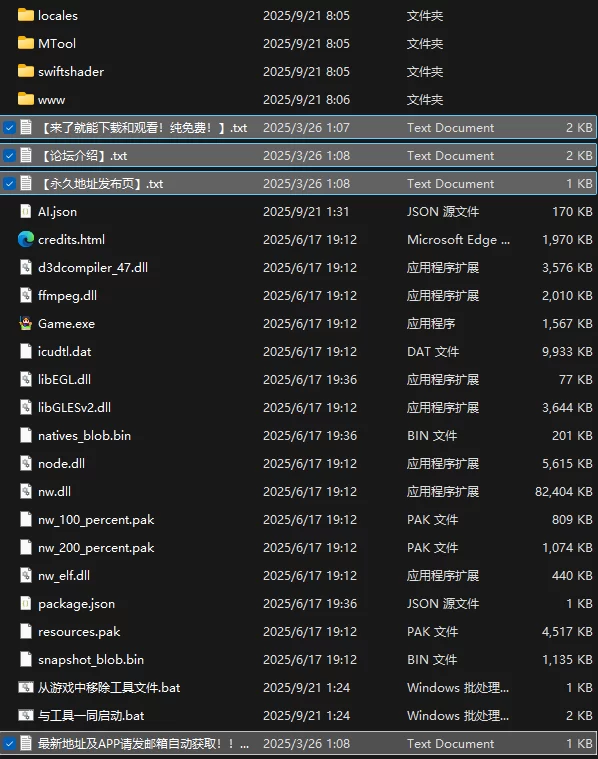Click the MTool folder icon
The width and height of the screenshot is (598, 759).
[x=26, y=44]
